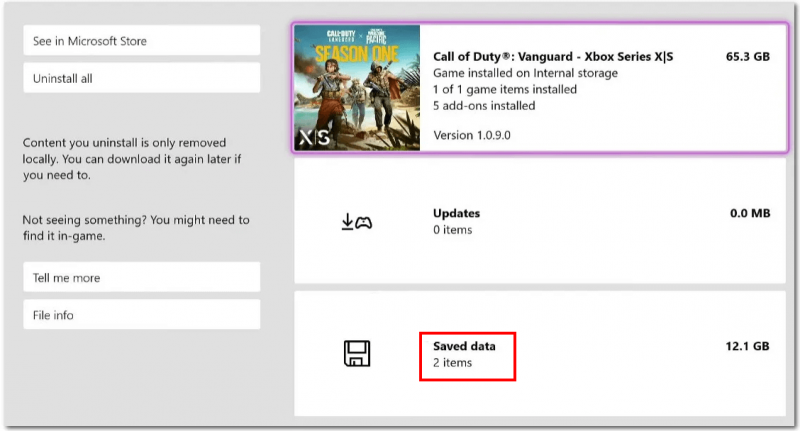800x431 pixels.
Task: Click the 12.1 GB saved data size
Action: (747, 346)
